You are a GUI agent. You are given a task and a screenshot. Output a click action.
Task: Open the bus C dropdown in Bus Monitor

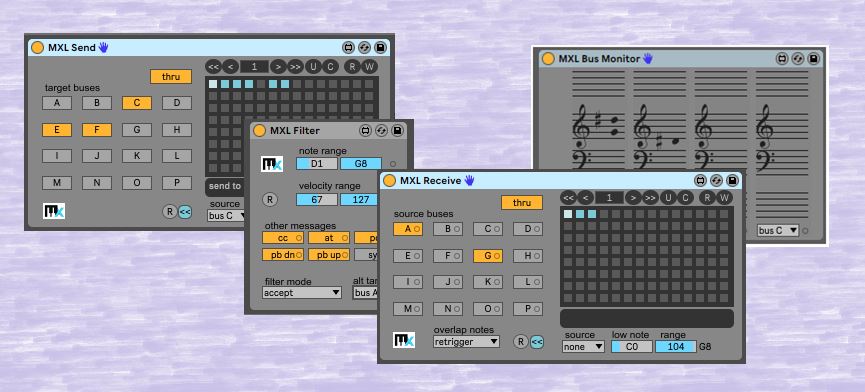tap(778, 230)
